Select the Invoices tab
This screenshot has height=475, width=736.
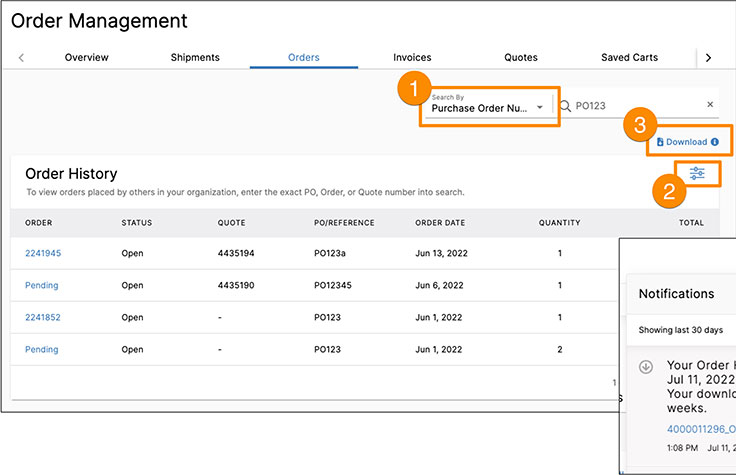[412, 58]
